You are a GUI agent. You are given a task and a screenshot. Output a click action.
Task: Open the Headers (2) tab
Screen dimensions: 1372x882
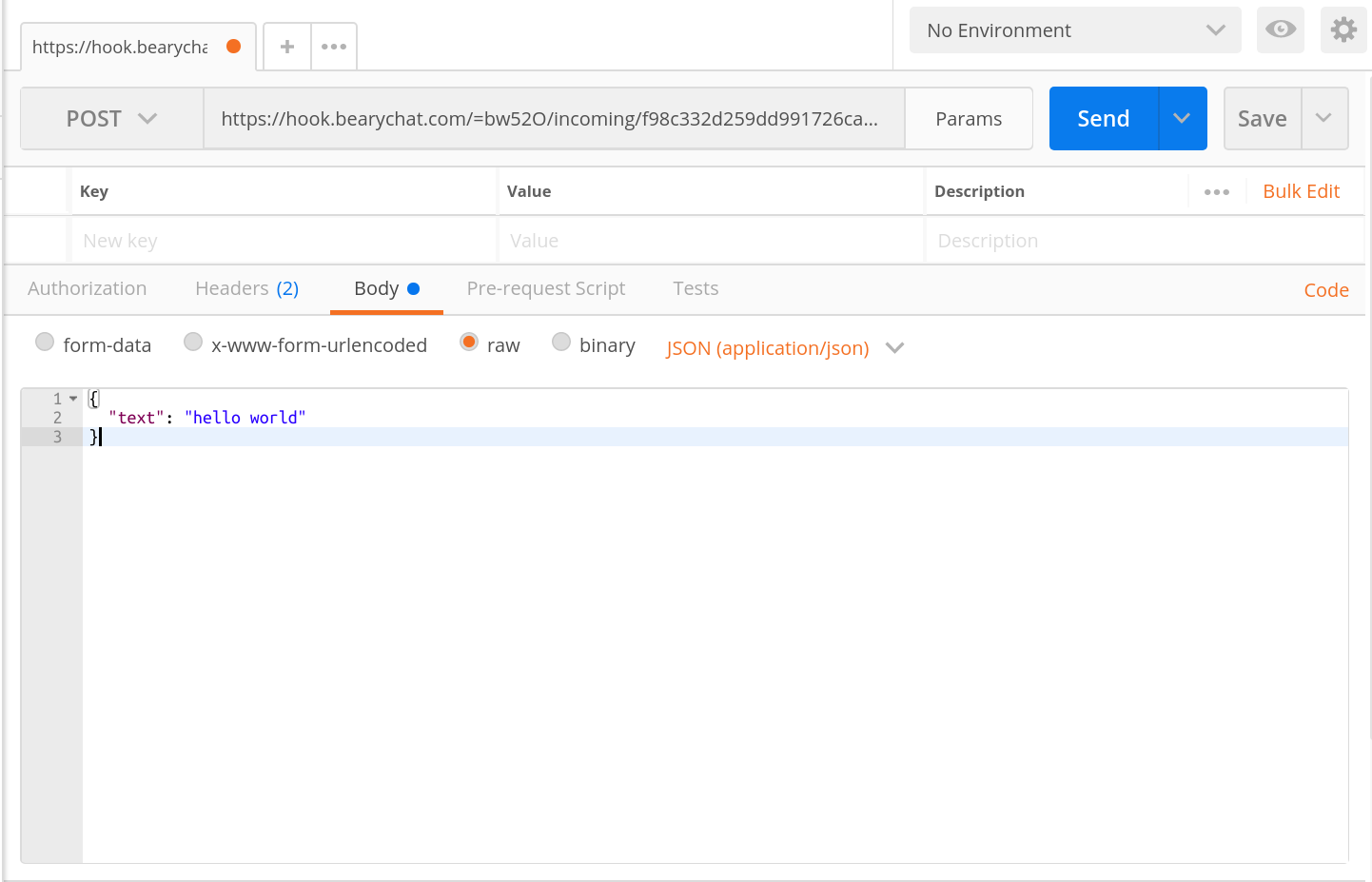coord(247,288)
